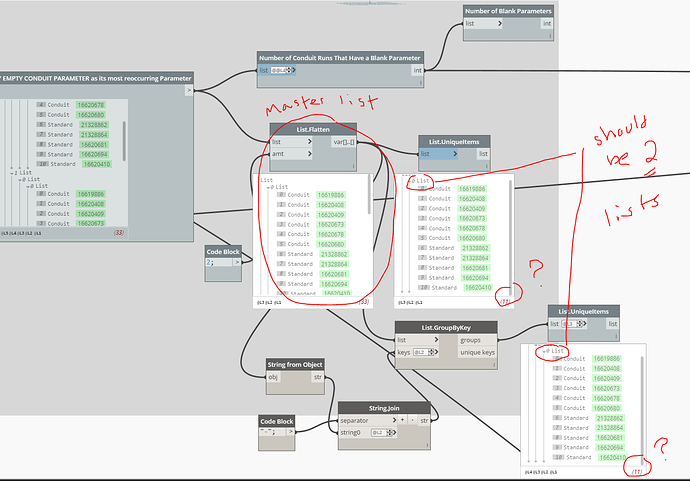Select the Number of Blank Parameters node title
Image resolution: width=690 pixels, height=481 pixels.
tap(508, 11)
